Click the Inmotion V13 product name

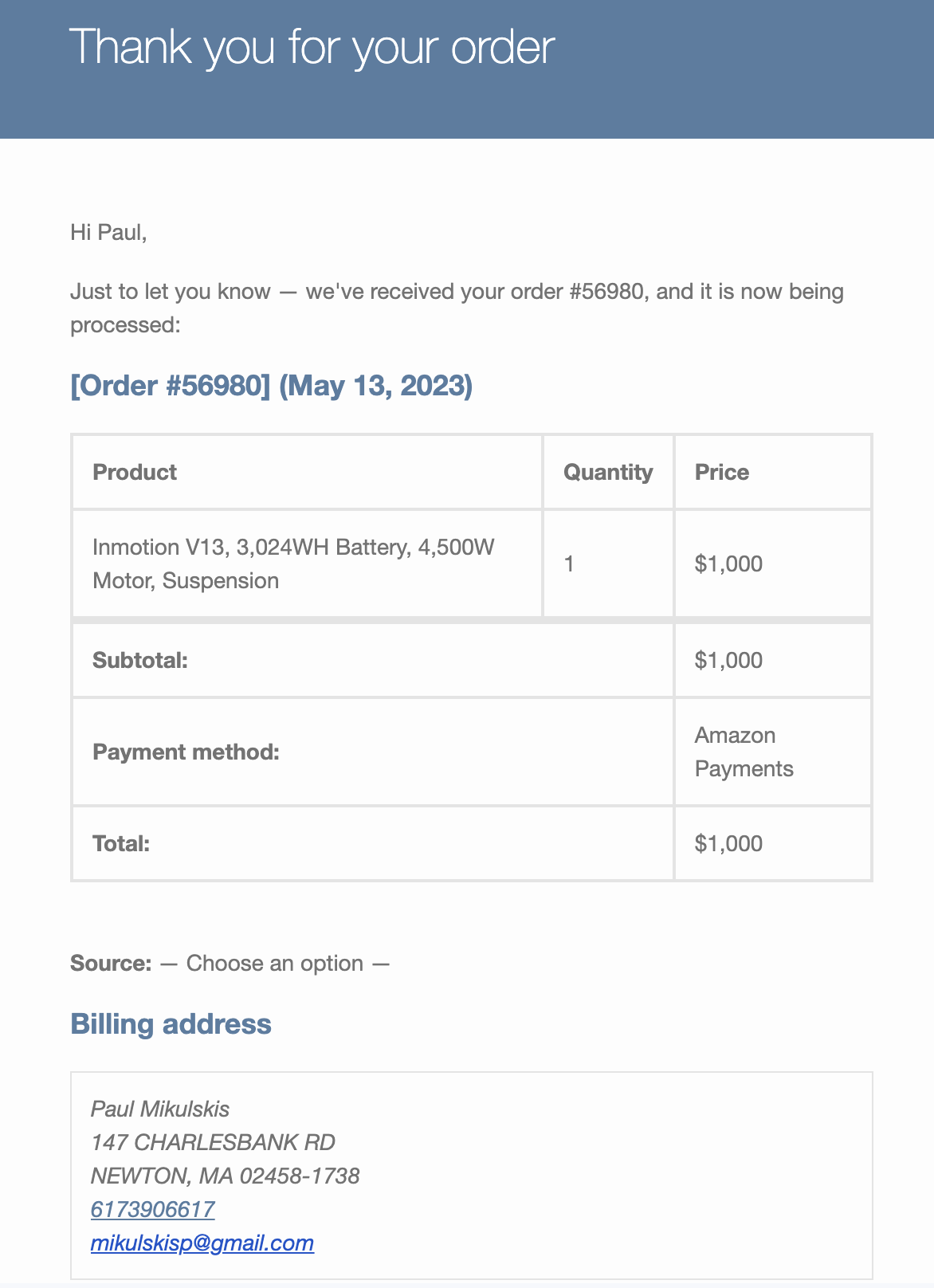[293, 563]
